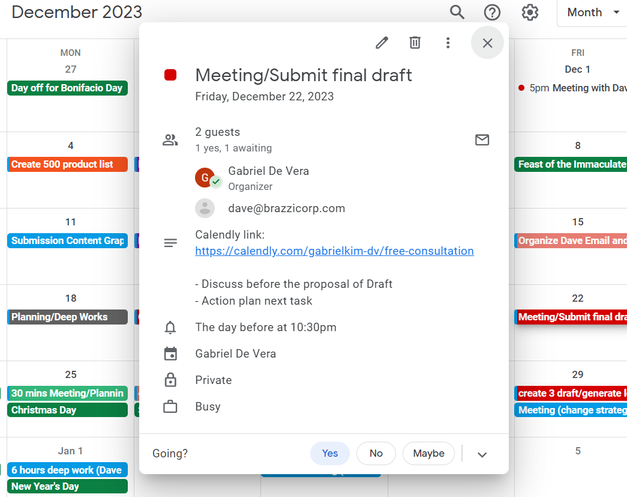This screenshot has height=497, width=627.
Task: Close the event details popup
Action: (x=487, y=43)
